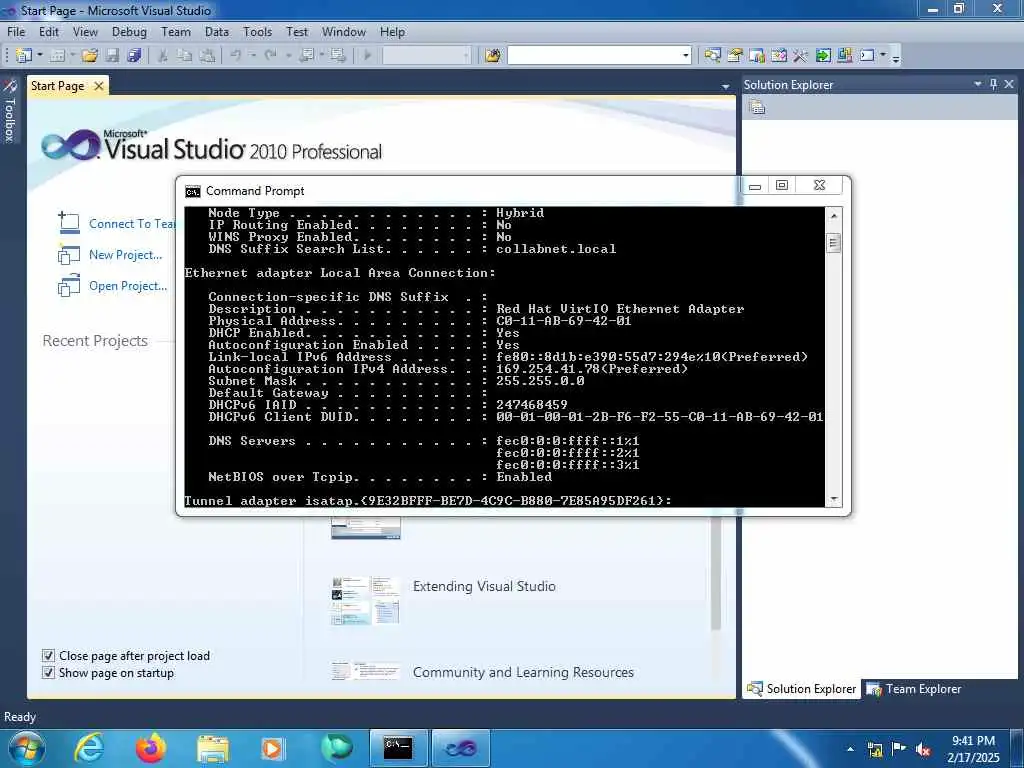
Task: Open the Team menu
Action: click(176, 31)
